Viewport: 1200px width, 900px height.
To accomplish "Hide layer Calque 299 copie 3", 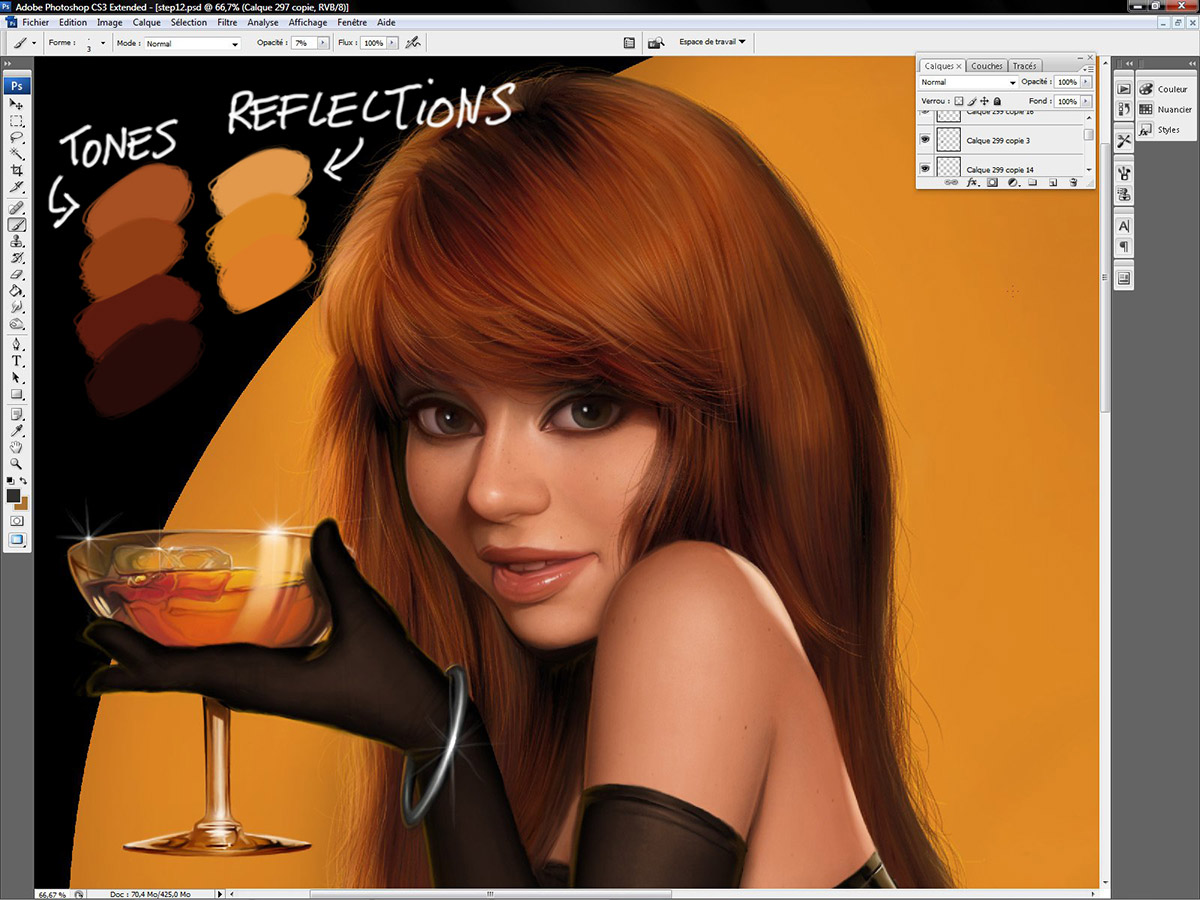I will pyautogui.click(x=925, y=140).
